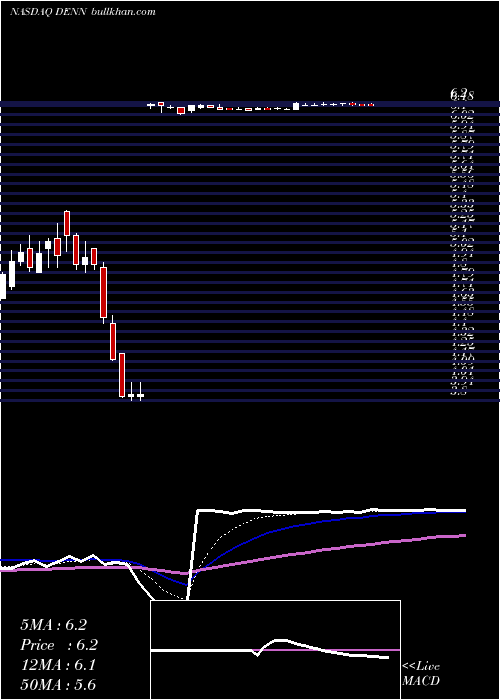Click the 'NASDAQ DENN bullkhan.com' chart title
Screen dimensions: 500x700
(x=83, y=12)
